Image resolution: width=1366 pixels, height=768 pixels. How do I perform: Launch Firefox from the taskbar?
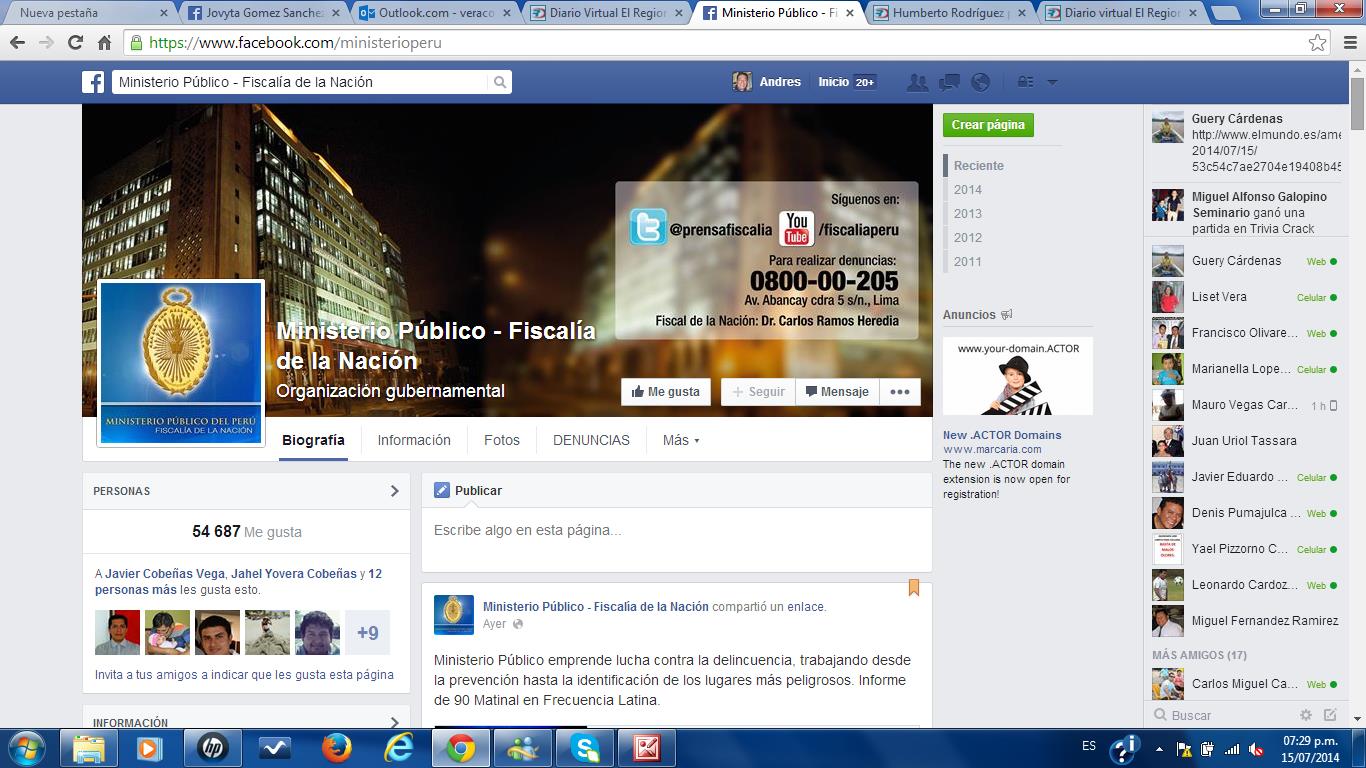coord(337,748)
